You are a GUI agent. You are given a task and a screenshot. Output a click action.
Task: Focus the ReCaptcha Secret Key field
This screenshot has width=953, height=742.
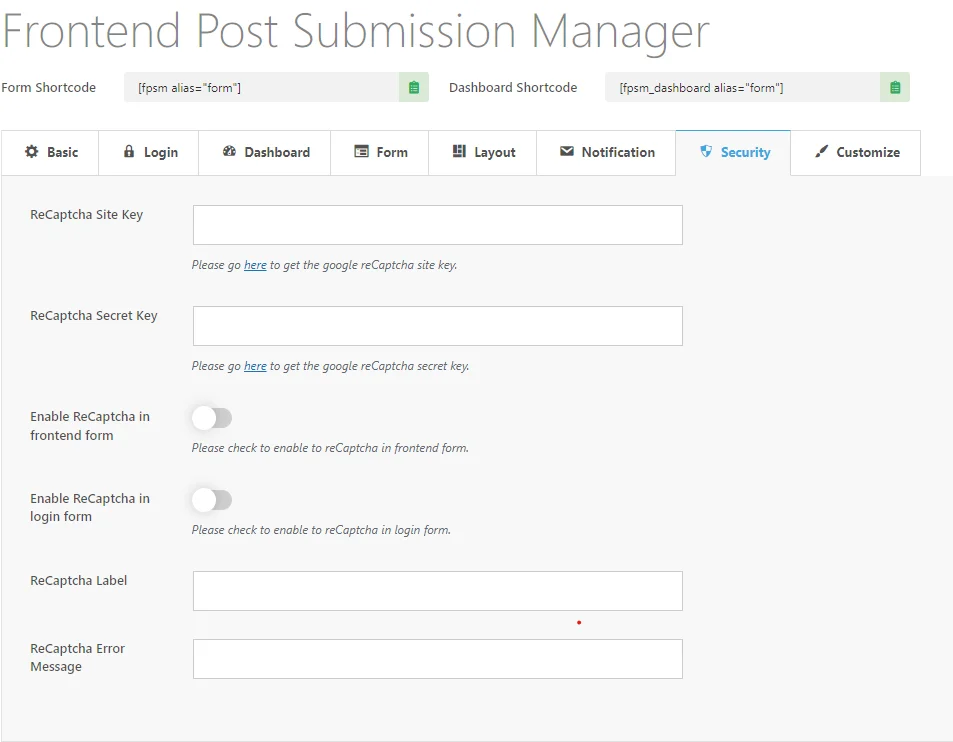(x=438, y=326)
